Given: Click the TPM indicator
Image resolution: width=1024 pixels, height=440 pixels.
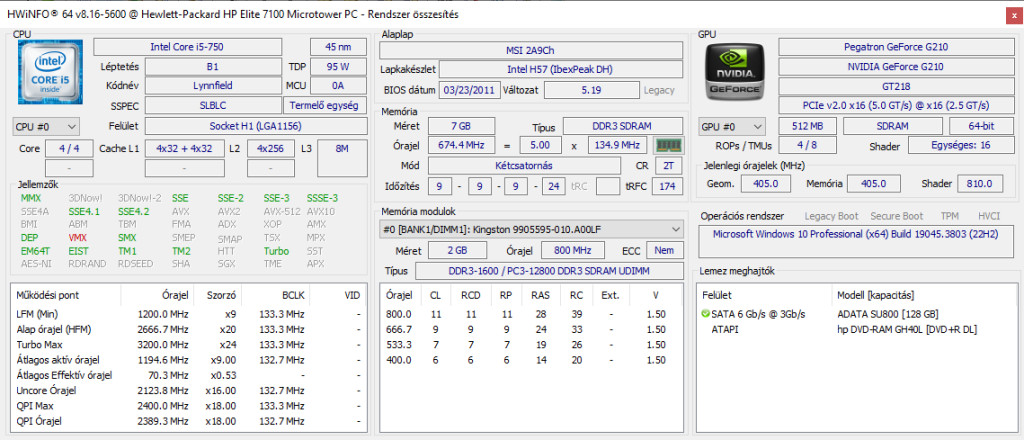Looking at the screenshot, I should (950, 216).
